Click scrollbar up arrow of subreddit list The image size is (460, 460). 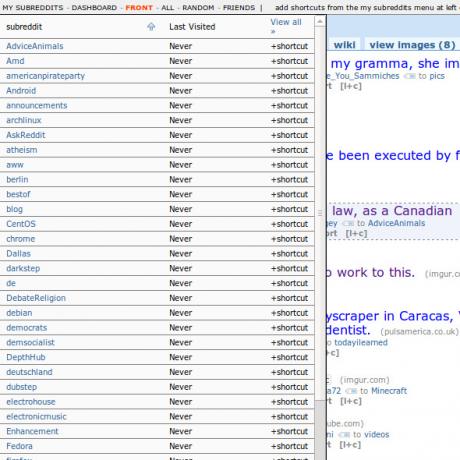[x=320, y=22]
